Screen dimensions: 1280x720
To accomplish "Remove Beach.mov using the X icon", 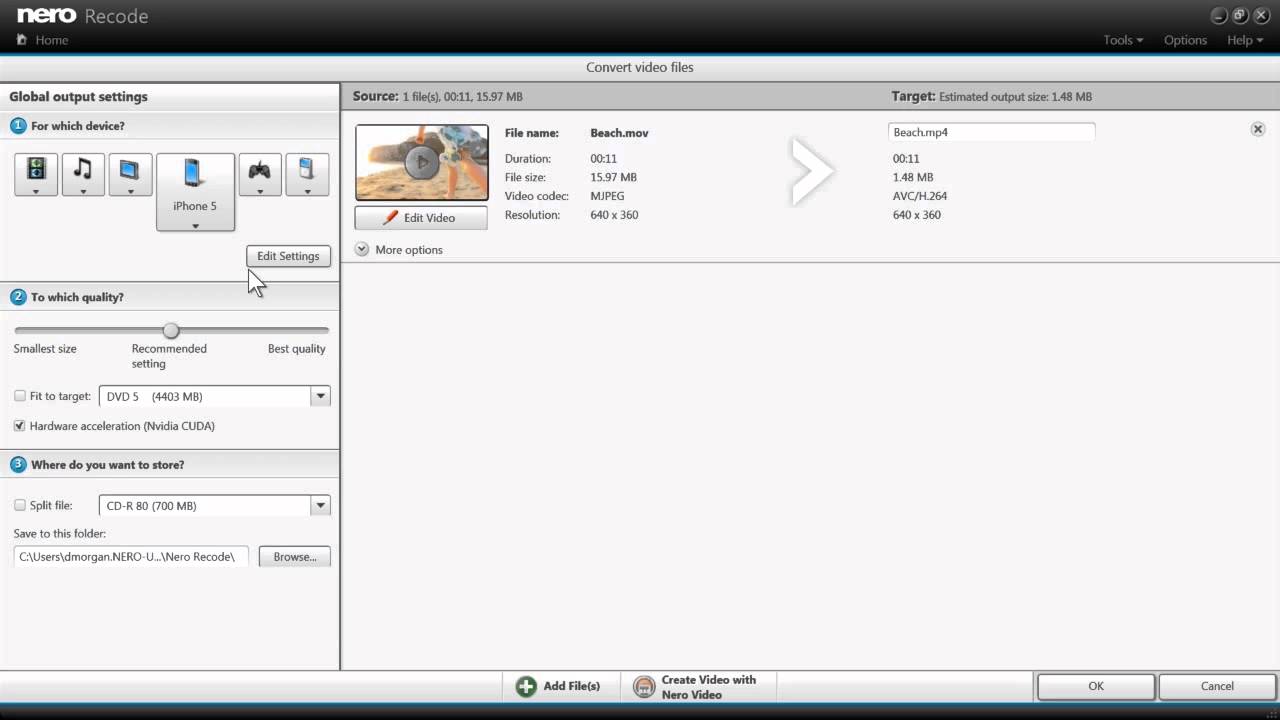I will (x=1258, y=129).
